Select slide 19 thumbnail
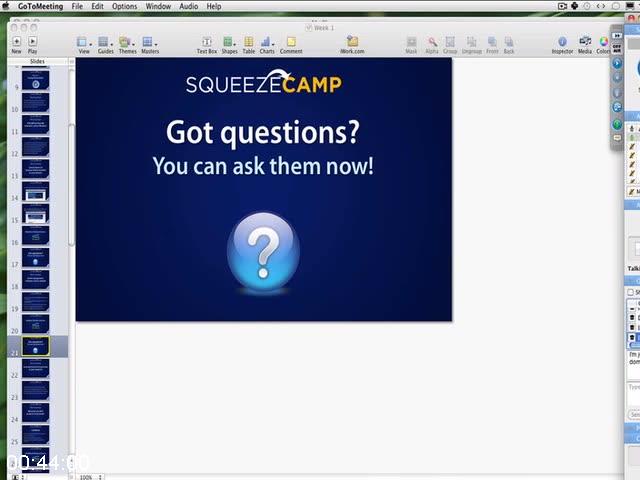 [36, 302]
